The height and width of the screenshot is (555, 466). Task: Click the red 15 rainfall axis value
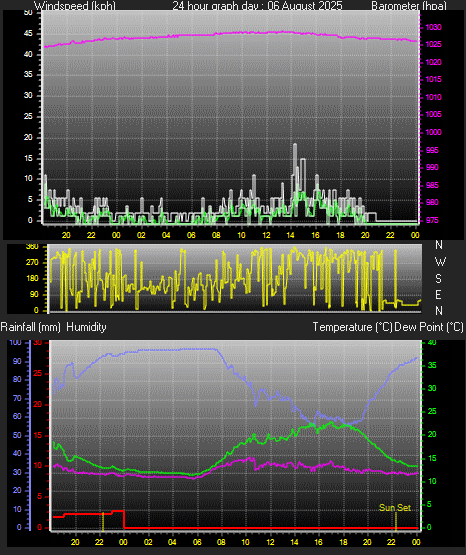[x=38, y=435]
